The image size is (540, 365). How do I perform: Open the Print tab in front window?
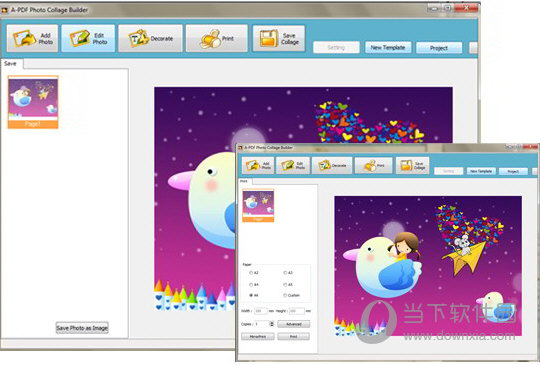244,181
